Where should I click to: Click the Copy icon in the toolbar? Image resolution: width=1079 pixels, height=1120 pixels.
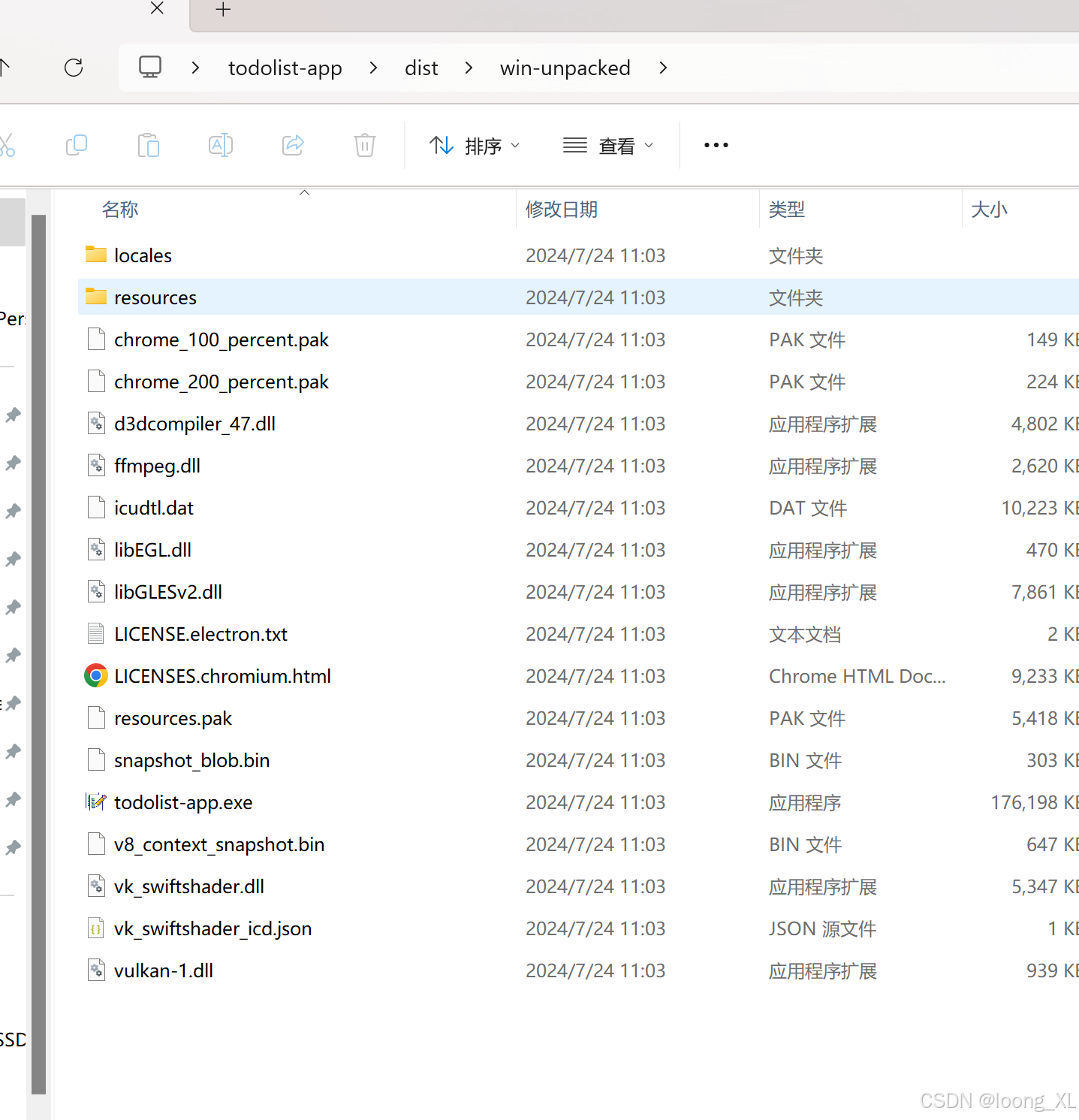[x=77, y=145]
